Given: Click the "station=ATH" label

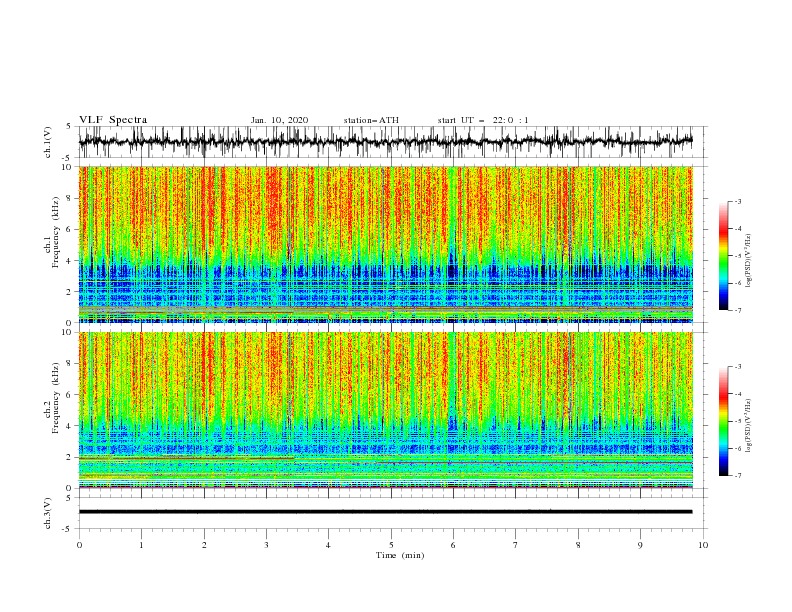Looking at the screenshot, I should (x=371, y=120).
